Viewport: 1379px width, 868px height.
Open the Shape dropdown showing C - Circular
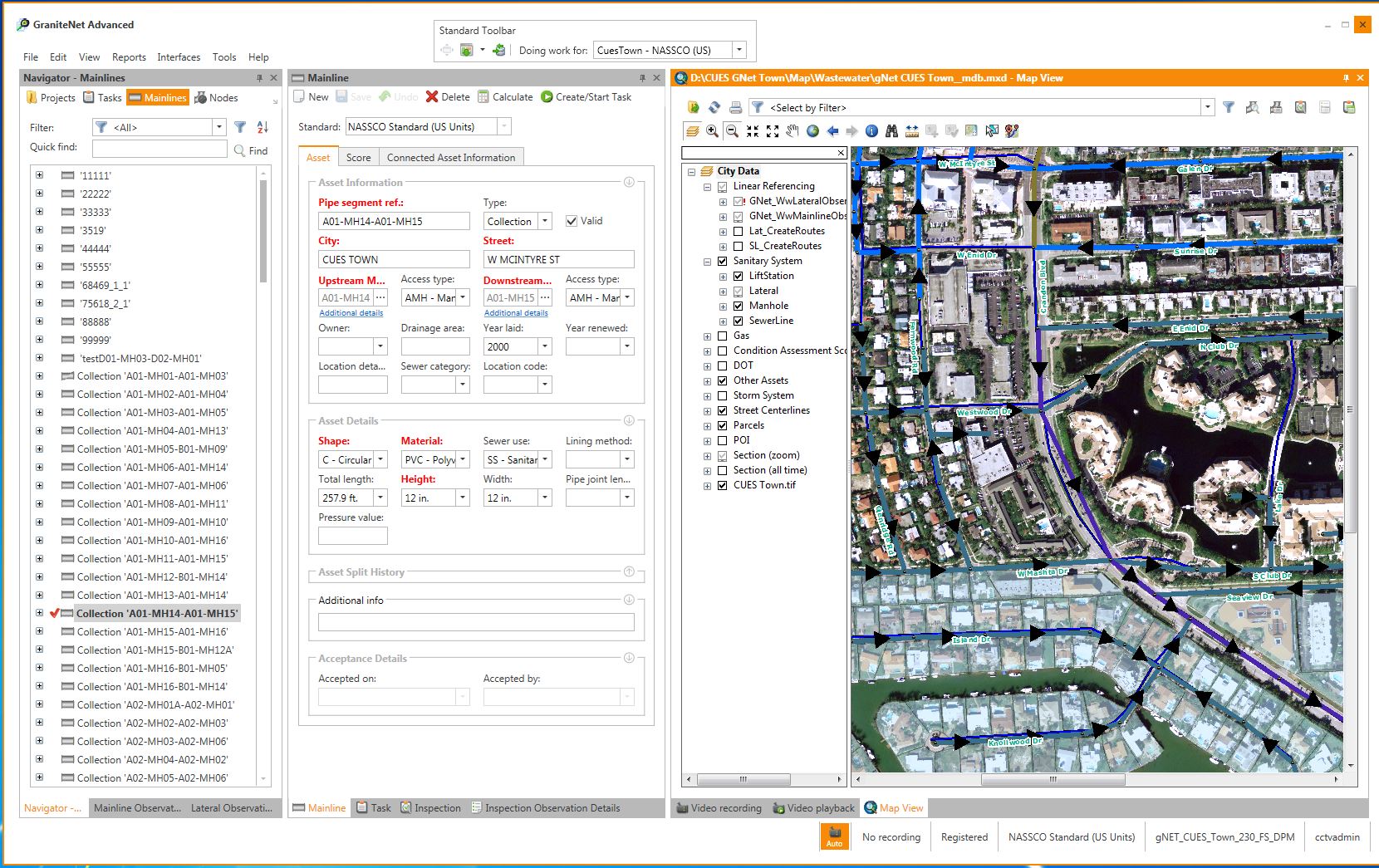coord(380,459)
